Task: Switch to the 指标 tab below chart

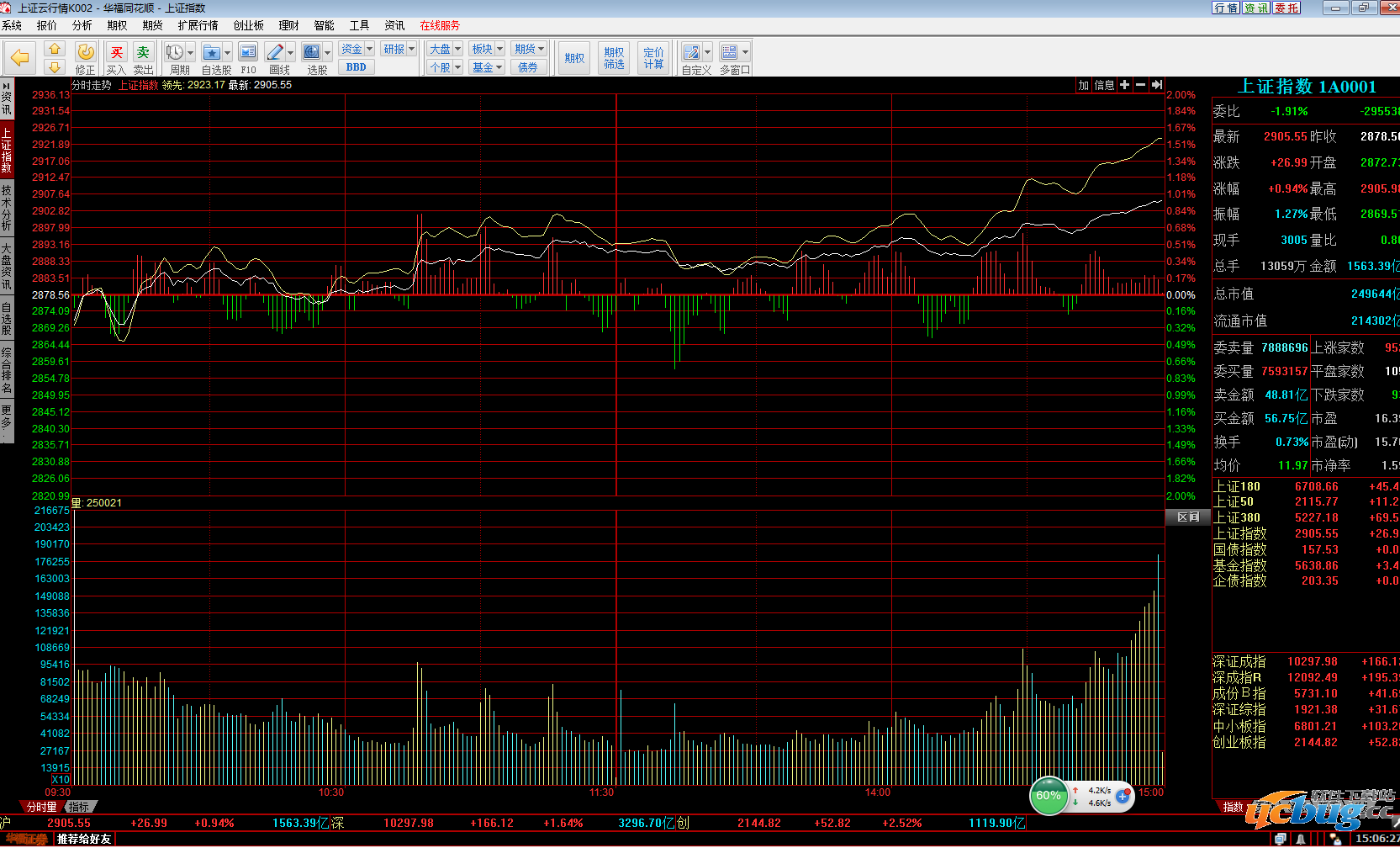Action: (x=79, y=807)
